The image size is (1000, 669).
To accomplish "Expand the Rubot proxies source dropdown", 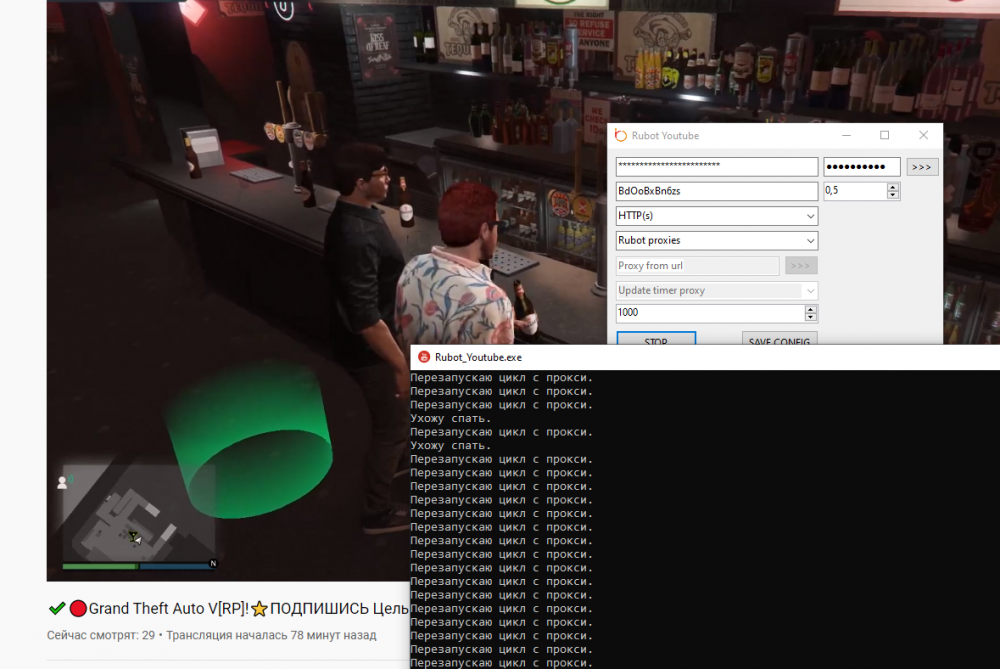I will (717, 241).
